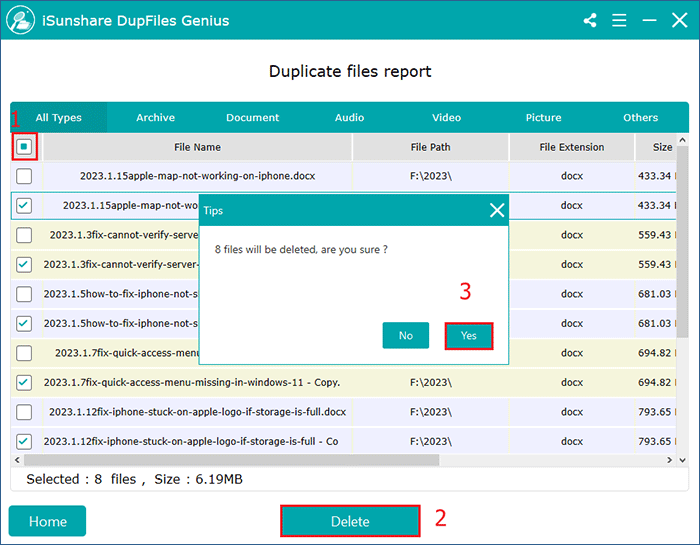This screenshot has width=700, height=545.
Task: Check the first 2023.1.3fix-cannot-verify-server row
Action: pyautogui.click(x=24, y=235)
